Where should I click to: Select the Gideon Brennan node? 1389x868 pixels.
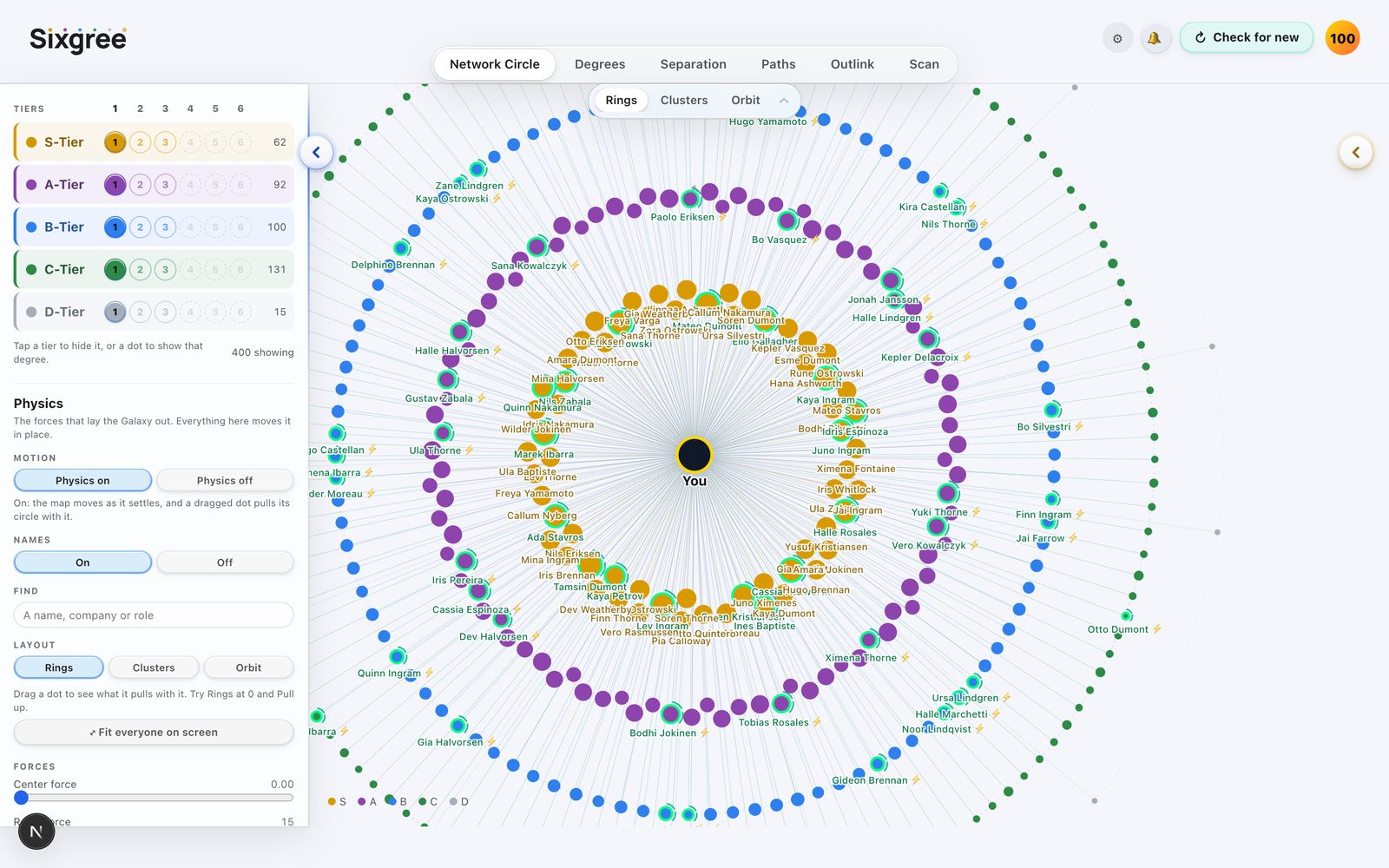[879, 764]
